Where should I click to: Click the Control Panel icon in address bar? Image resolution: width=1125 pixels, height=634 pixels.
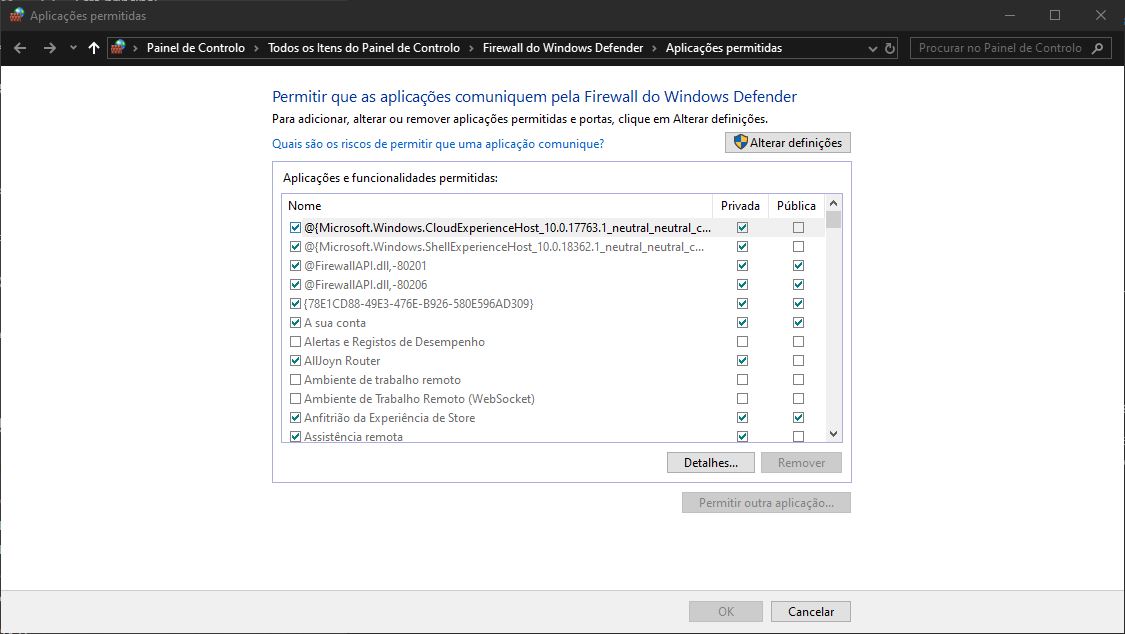pos(118,48)
